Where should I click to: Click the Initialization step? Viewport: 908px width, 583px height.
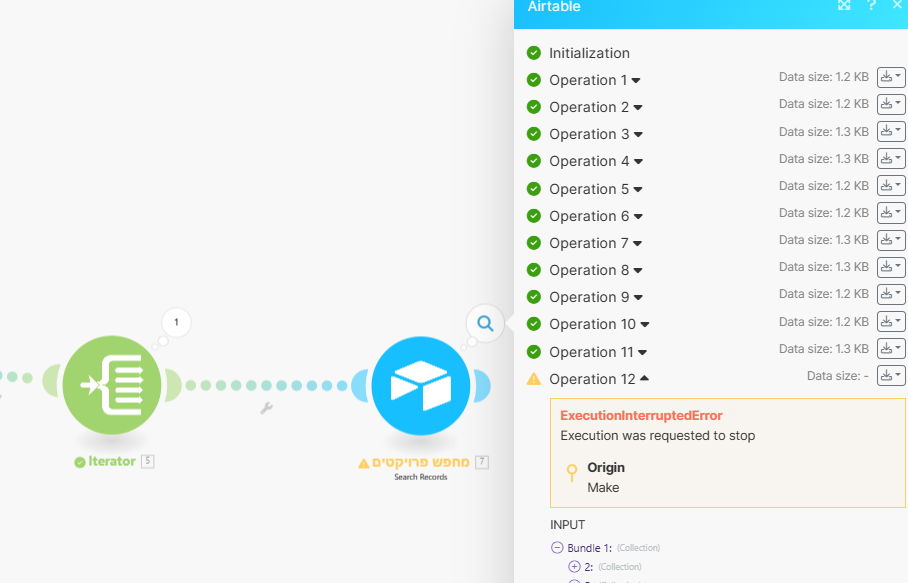(589, 53)
